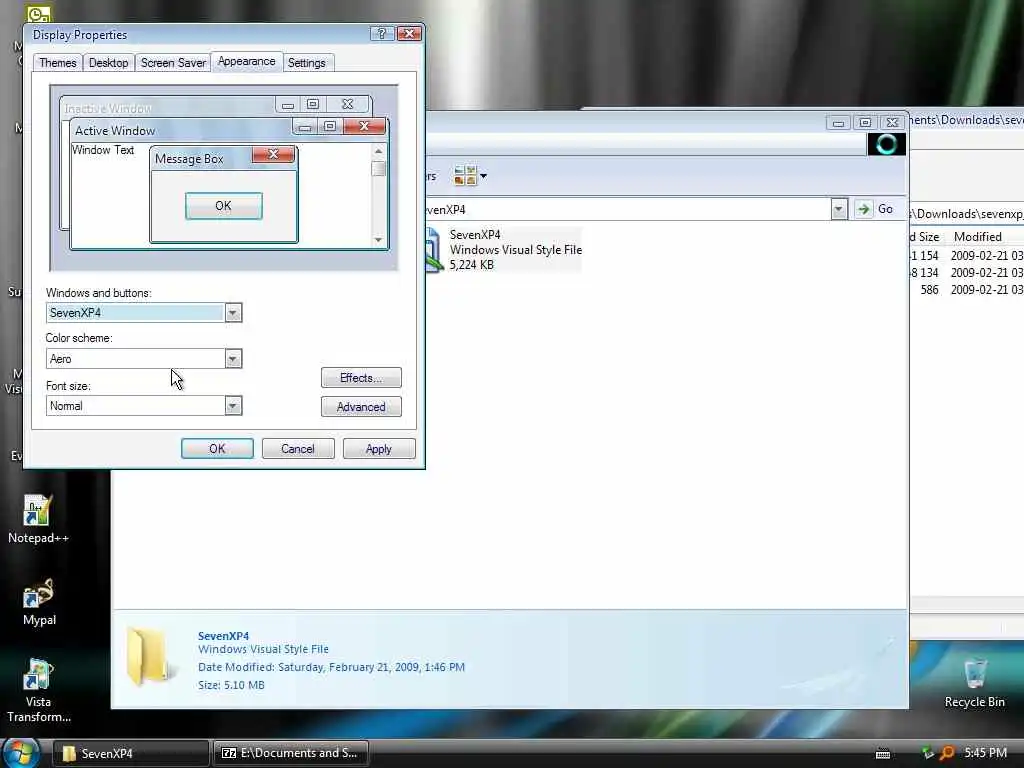Switch to E:\Documents taskbar window
Screen dimensions: 1024x768
(291, 753)
